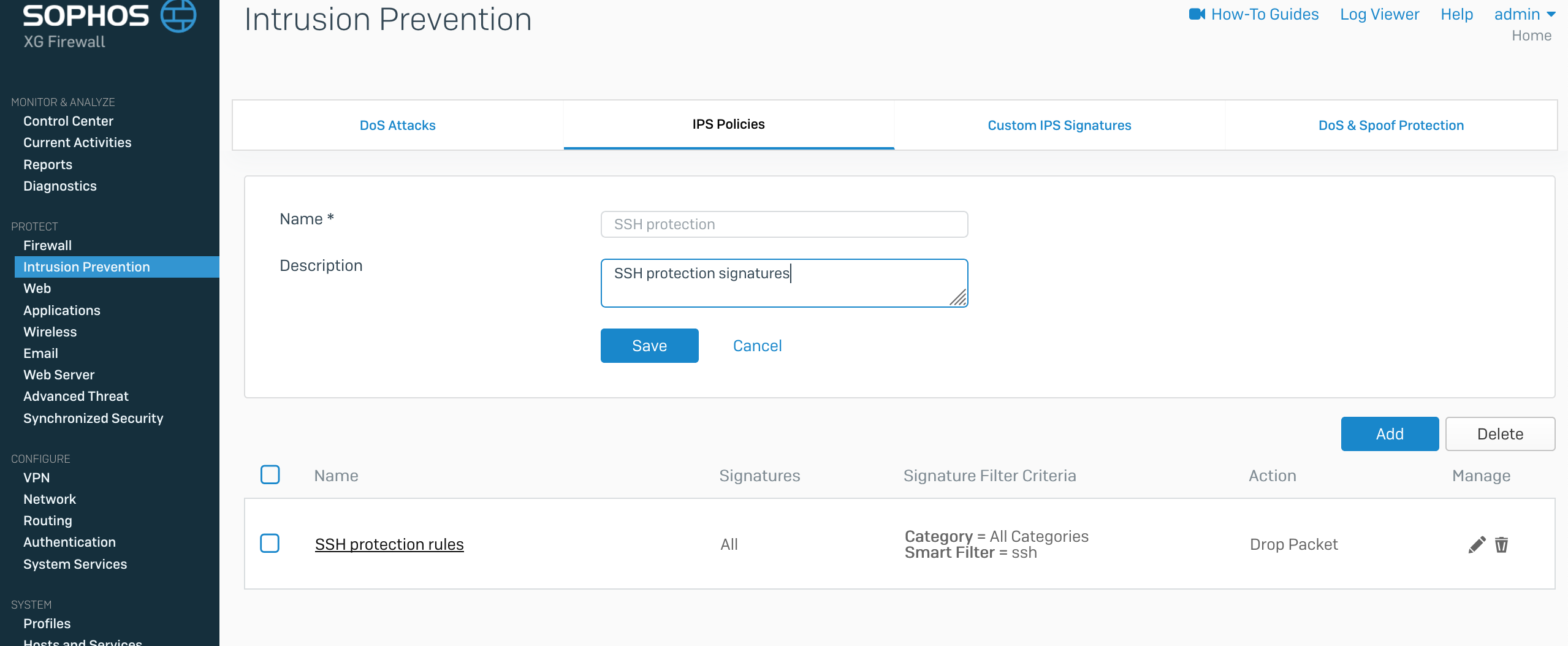Viewport: 1568px width, 646px height.
Task: Switch to the DoS Attacks tab
Action: click(397, 125)
